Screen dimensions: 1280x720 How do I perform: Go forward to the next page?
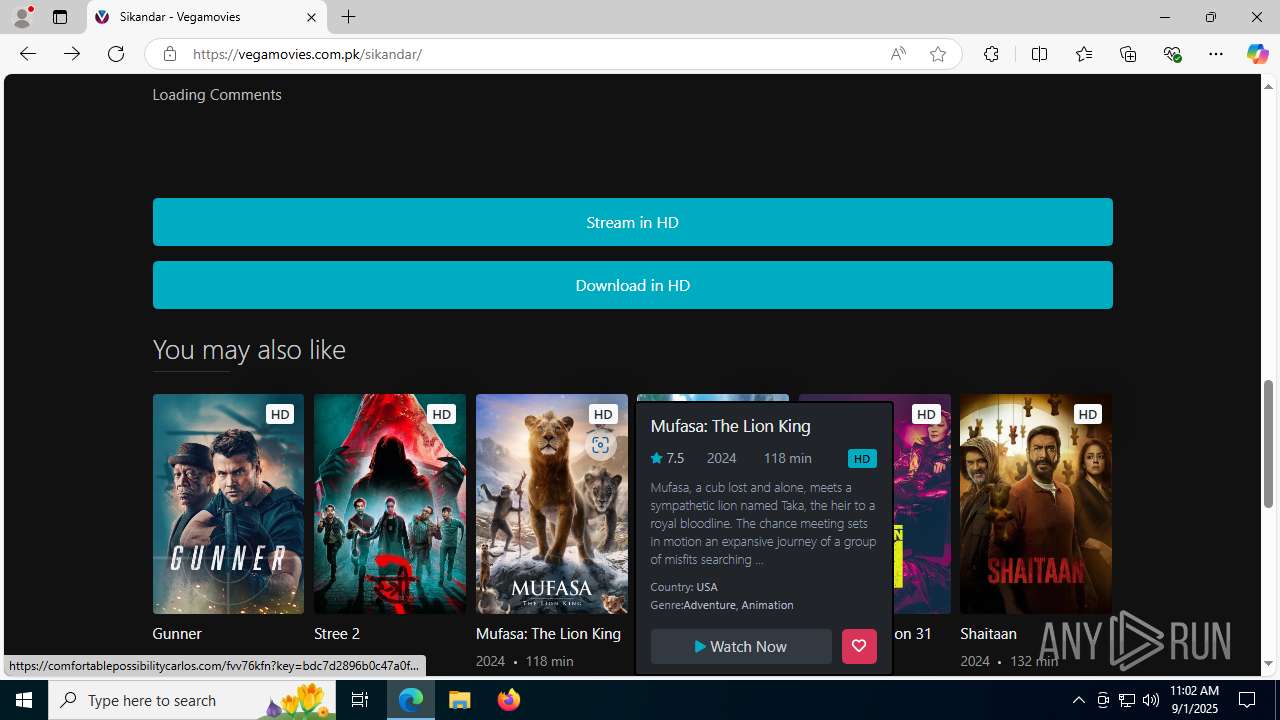point(72,54)
